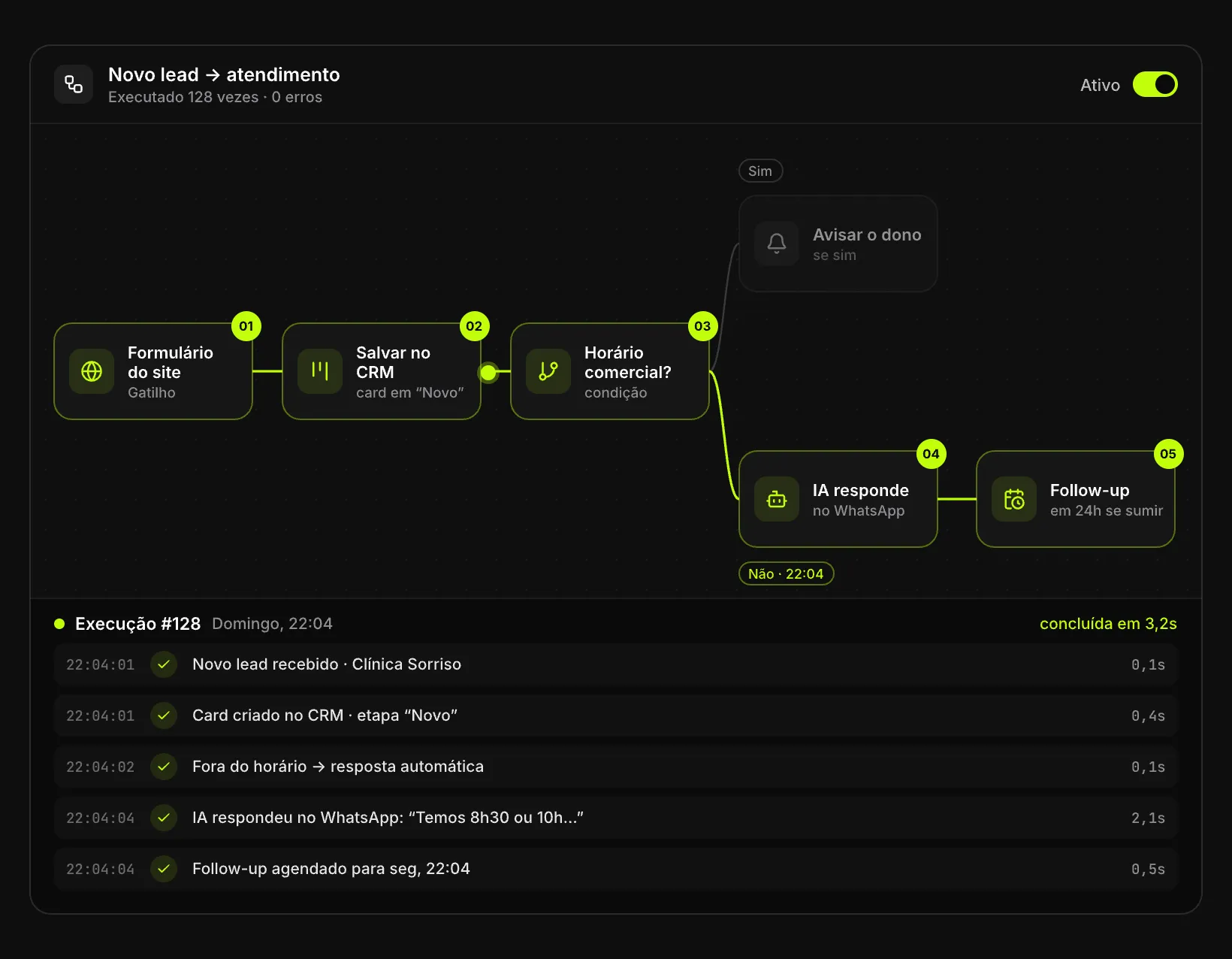Click check icon for Card criado no CRM row
This screenshot has width=1232, height=959.
coord(164,715)
